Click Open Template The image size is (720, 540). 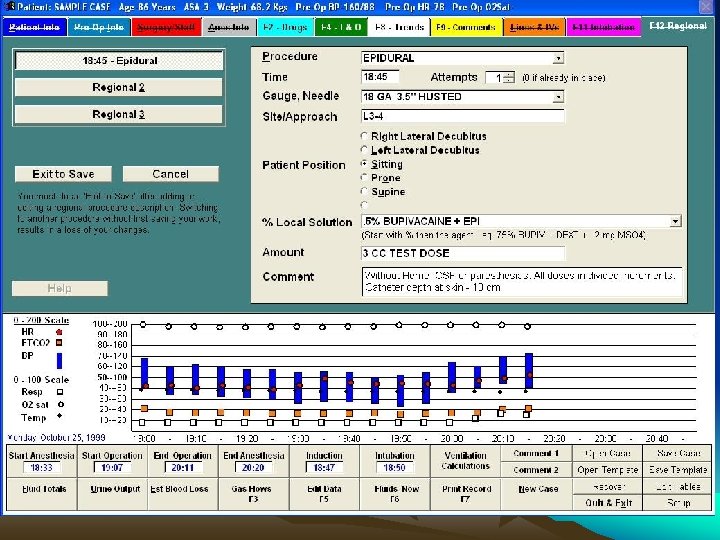pos(607,470)
